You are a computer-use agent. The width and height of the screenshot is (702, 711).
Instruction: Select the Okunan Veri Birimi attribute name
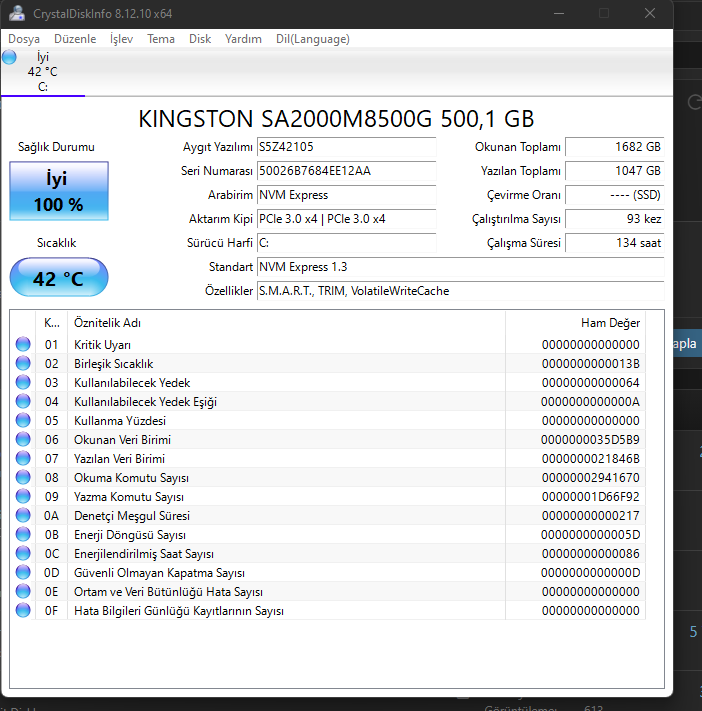pos(122,440)
